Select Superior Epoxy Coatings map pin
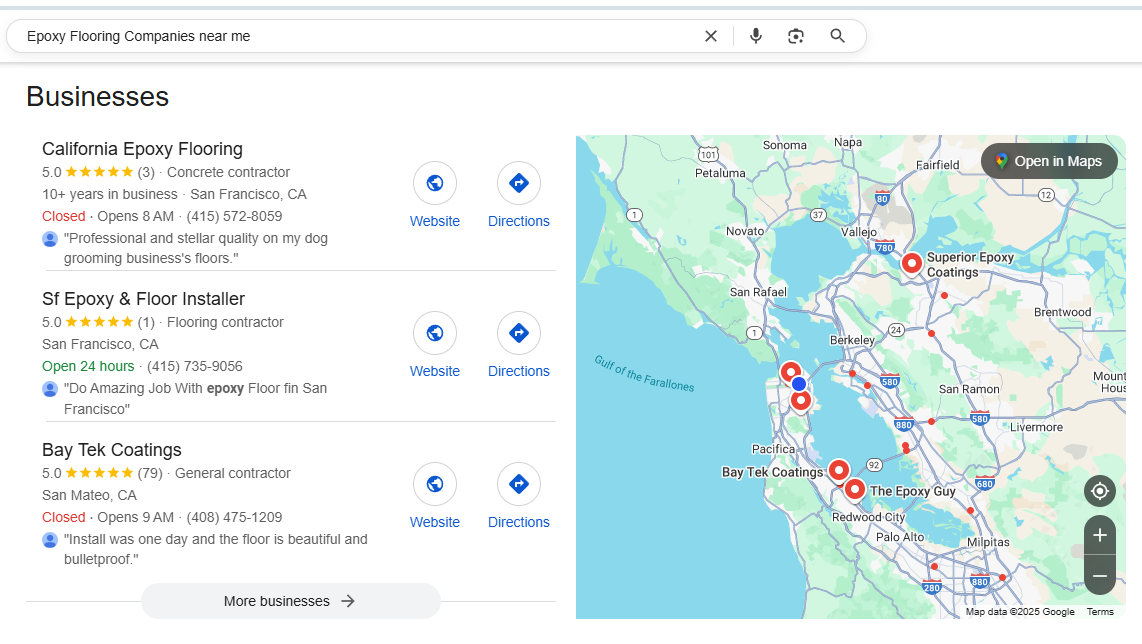Image resolution: width=1142 pixels, height=644 pixels. [911, 263]
